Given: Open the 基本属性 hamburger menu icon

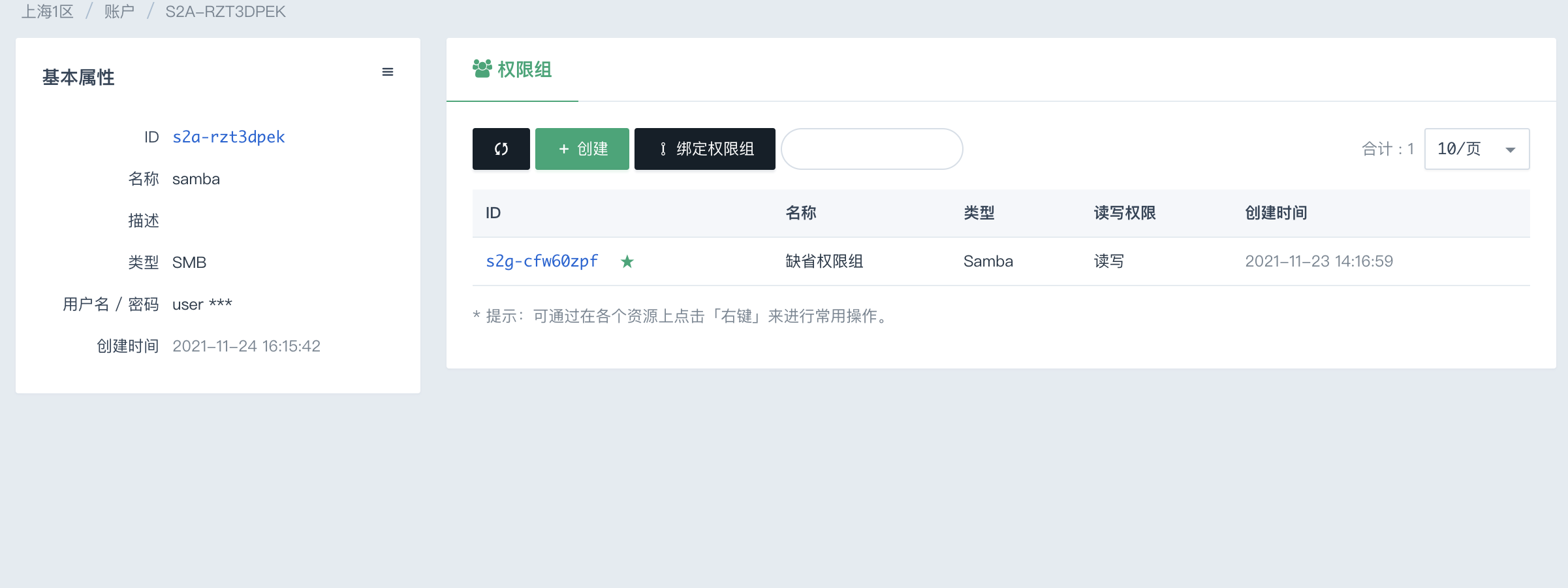Looking at the screenshot, I should pyautogui.click(x=387, y=73).
